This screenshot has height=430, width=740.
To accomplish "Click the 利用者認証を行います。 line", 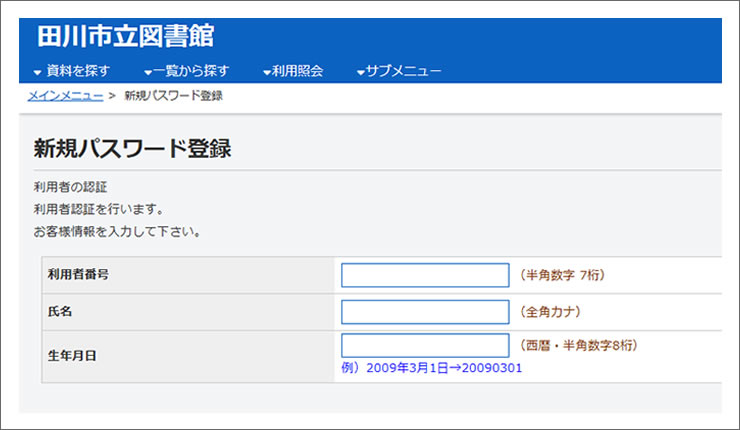I will (x=99, y=209).
